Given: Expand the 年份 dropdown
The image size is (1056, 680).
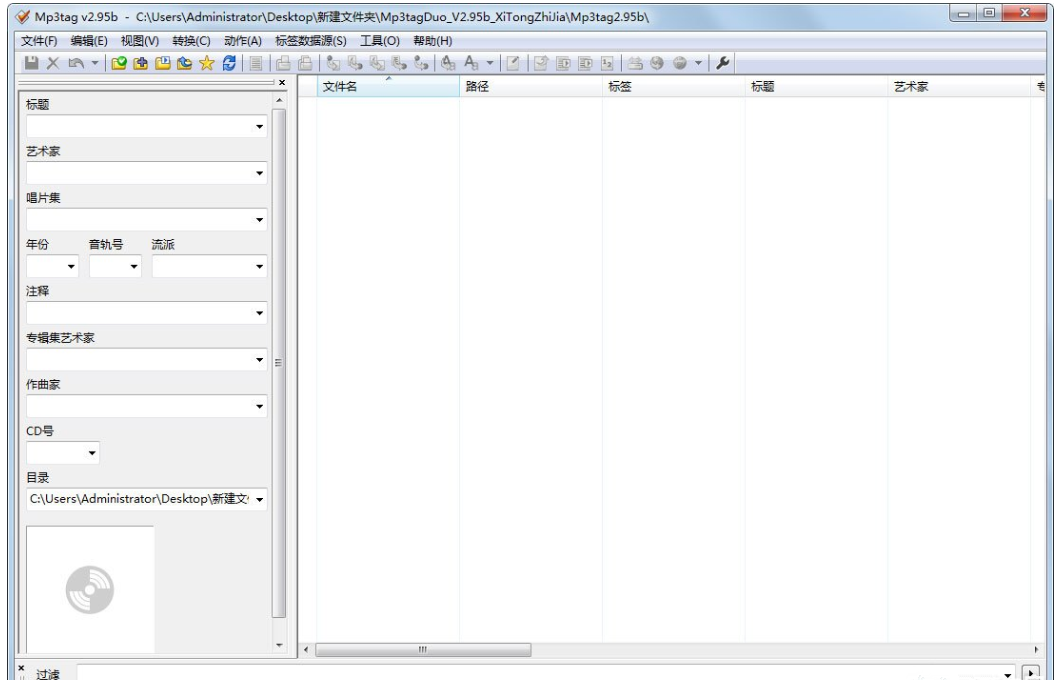Looking at the screenshot, I should click(71, 267).
